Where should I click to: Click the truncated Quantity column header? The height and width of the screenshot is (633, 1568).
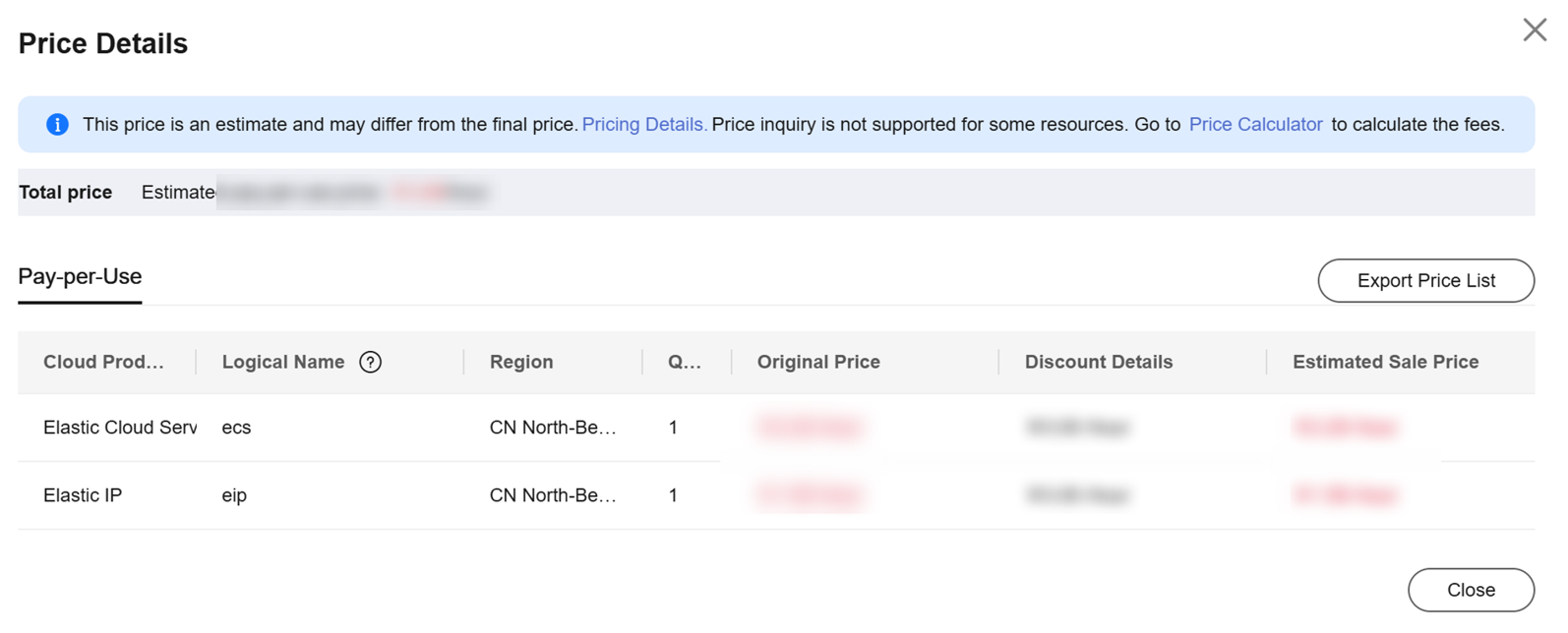(x=684, y=363)
